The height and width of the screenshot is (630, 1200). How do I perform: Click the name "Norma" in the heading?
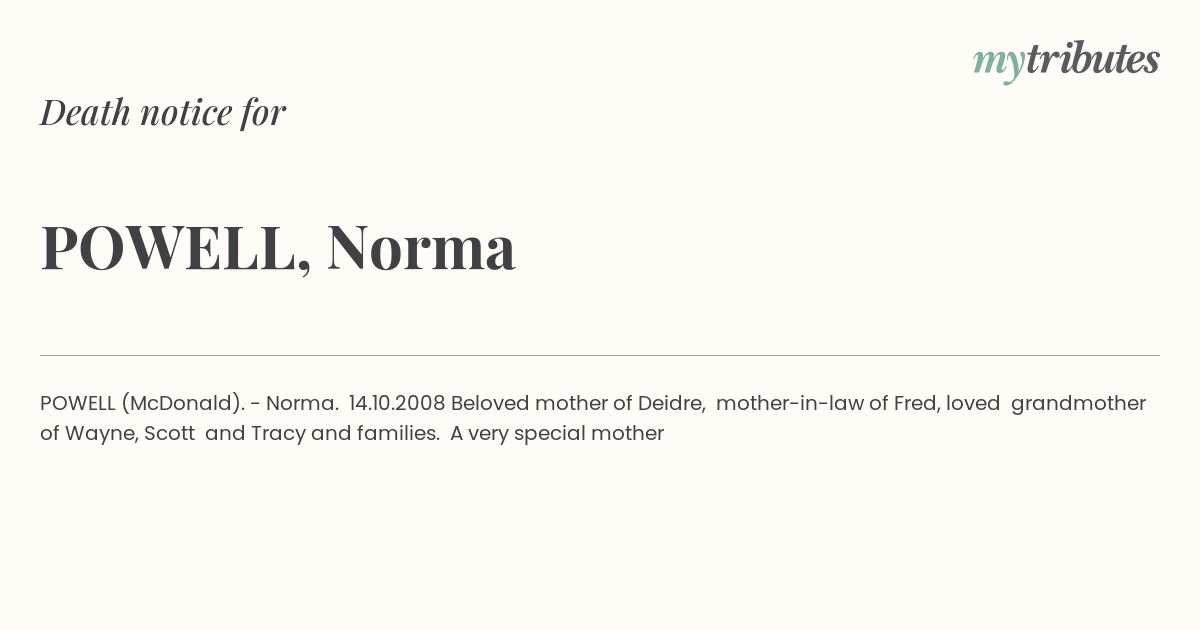click(x=421, y=247)
